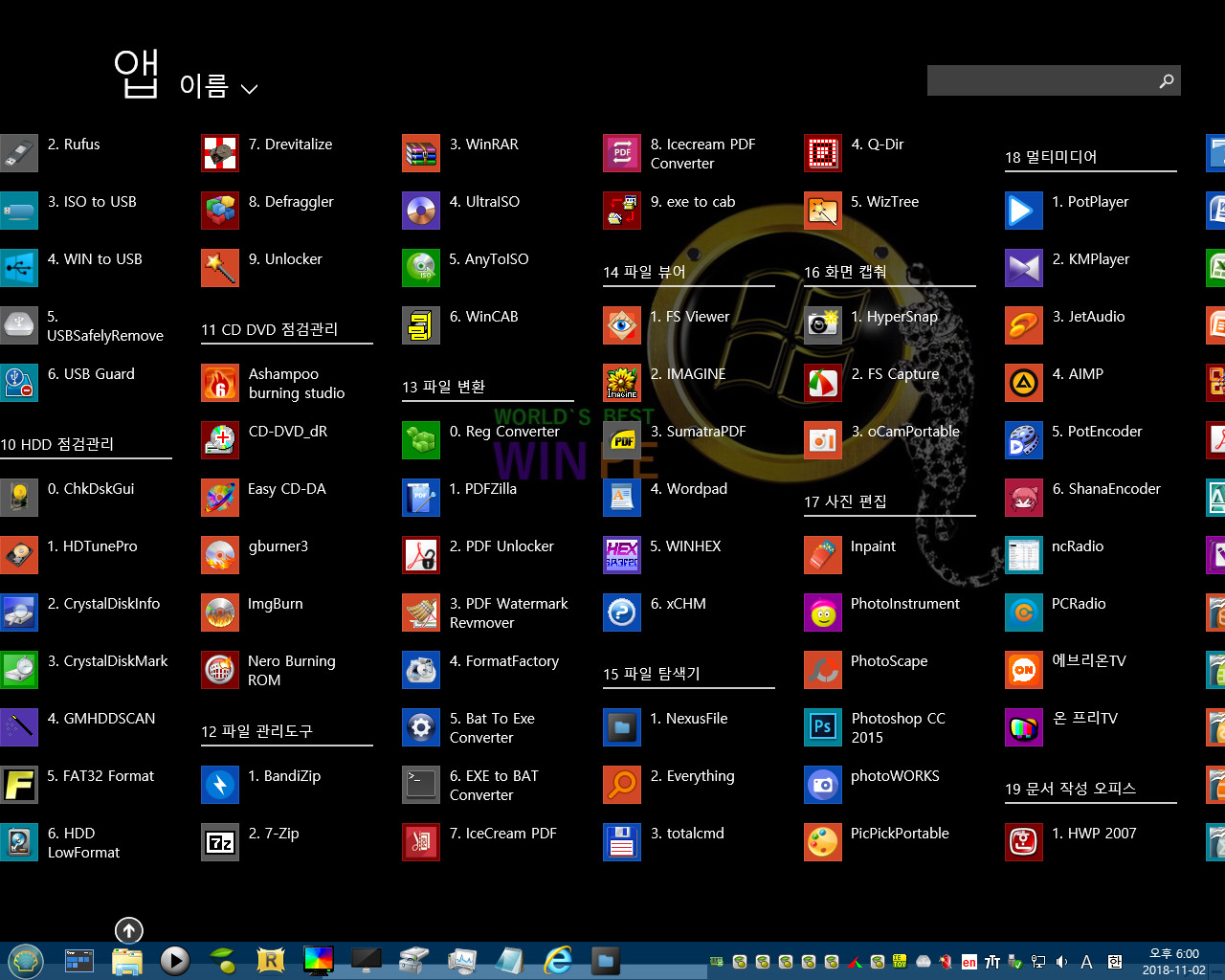Open the Devritalize app icon
Viewport: 1225px width, 980px height.
pyautogui.click(x=220, y=153)
